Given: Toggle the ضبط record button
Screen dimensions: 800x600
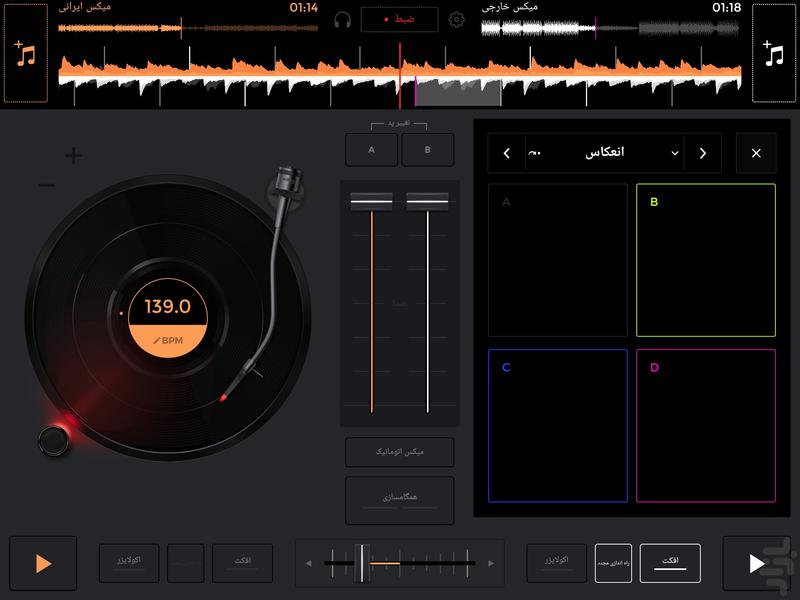Looking at the screenshot, I should pos(399,20).
